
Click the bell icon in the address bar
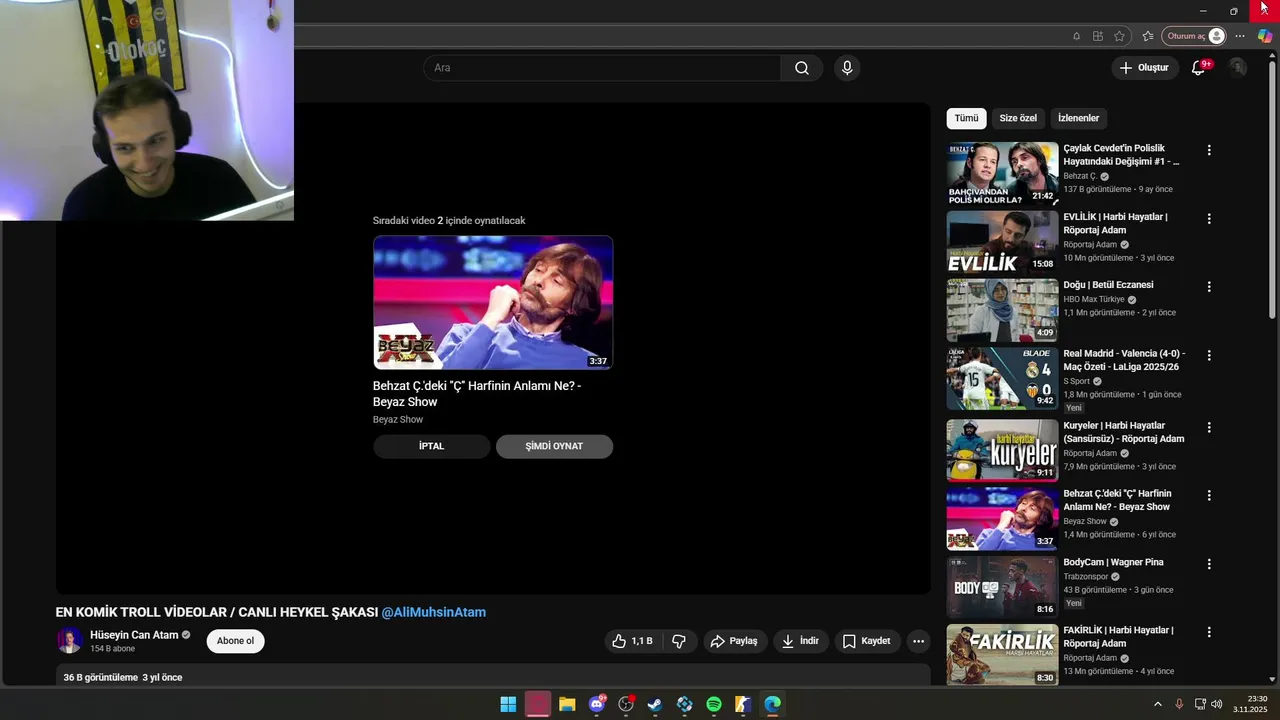pos(1076,36)
